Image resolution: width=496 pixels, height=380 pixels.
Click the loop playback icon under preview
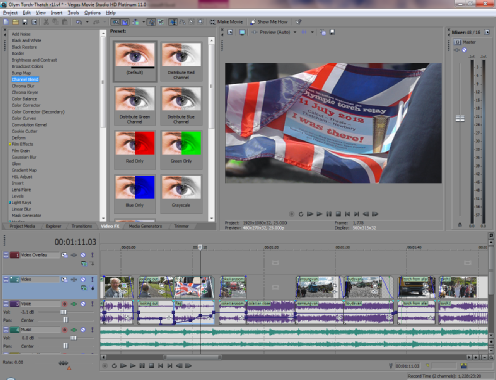pos(301,214)
